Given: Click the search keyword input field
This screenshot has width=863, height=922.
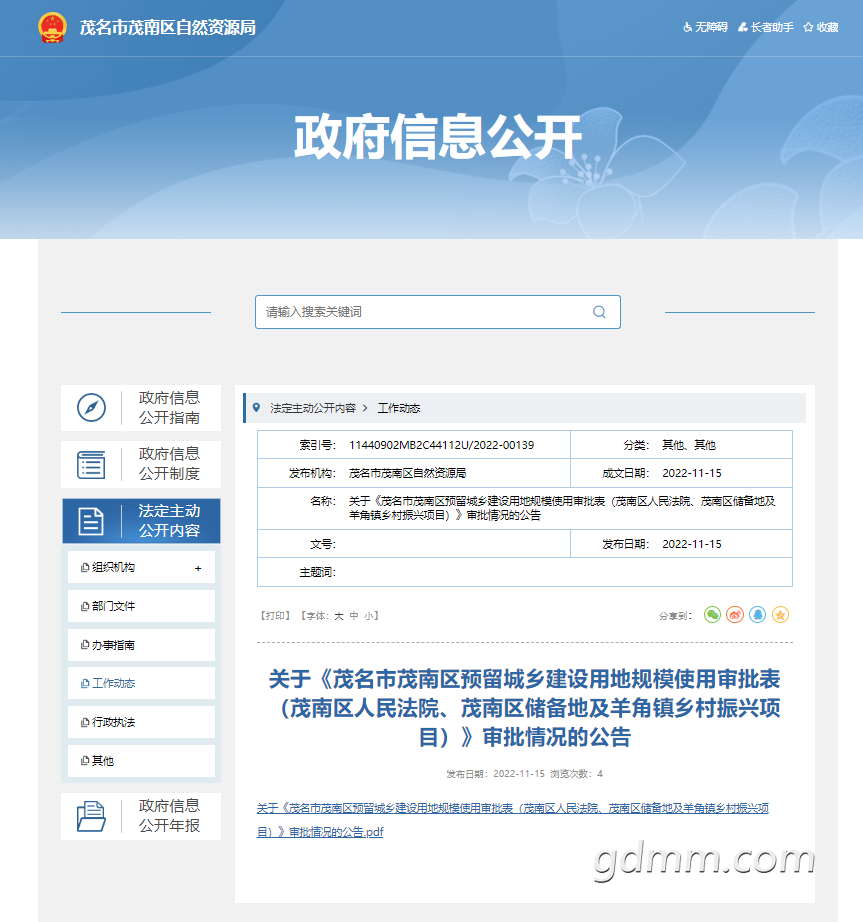Looking at the screenshot, I should (x=420, y=312).
